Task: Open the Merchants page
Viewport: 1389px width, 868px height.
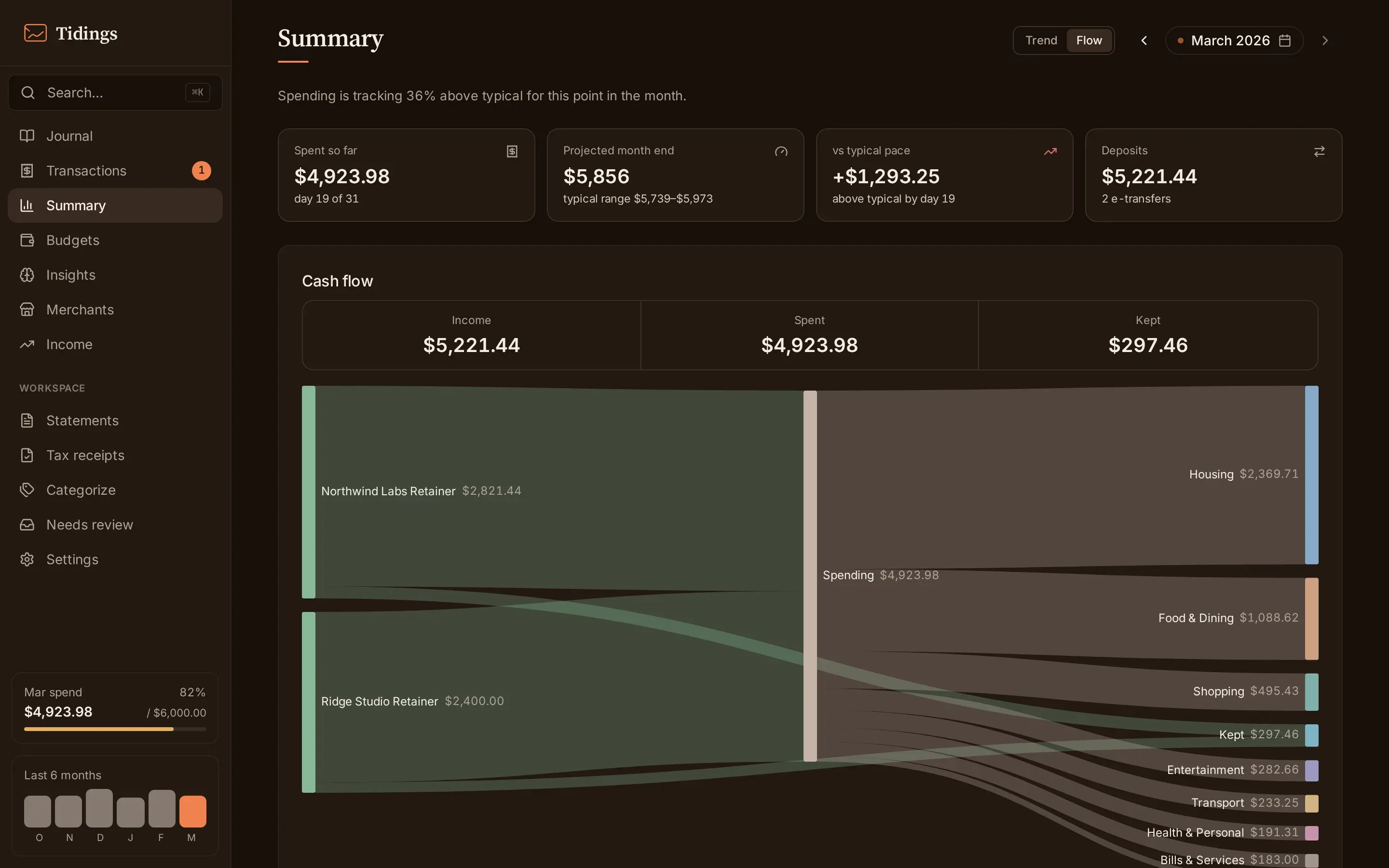Action: point(115,310)
